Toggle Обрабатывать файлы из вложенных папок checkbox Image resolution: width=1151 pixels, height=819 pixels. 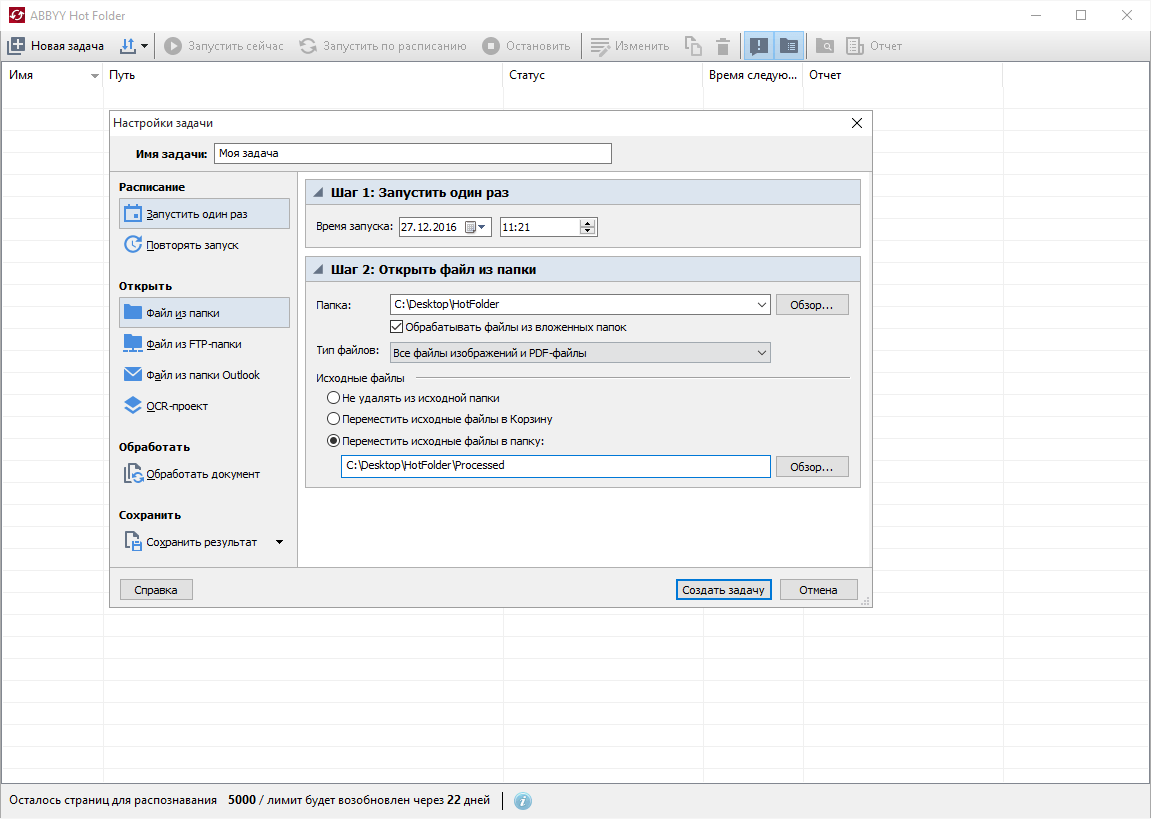(x=396, y=327)
